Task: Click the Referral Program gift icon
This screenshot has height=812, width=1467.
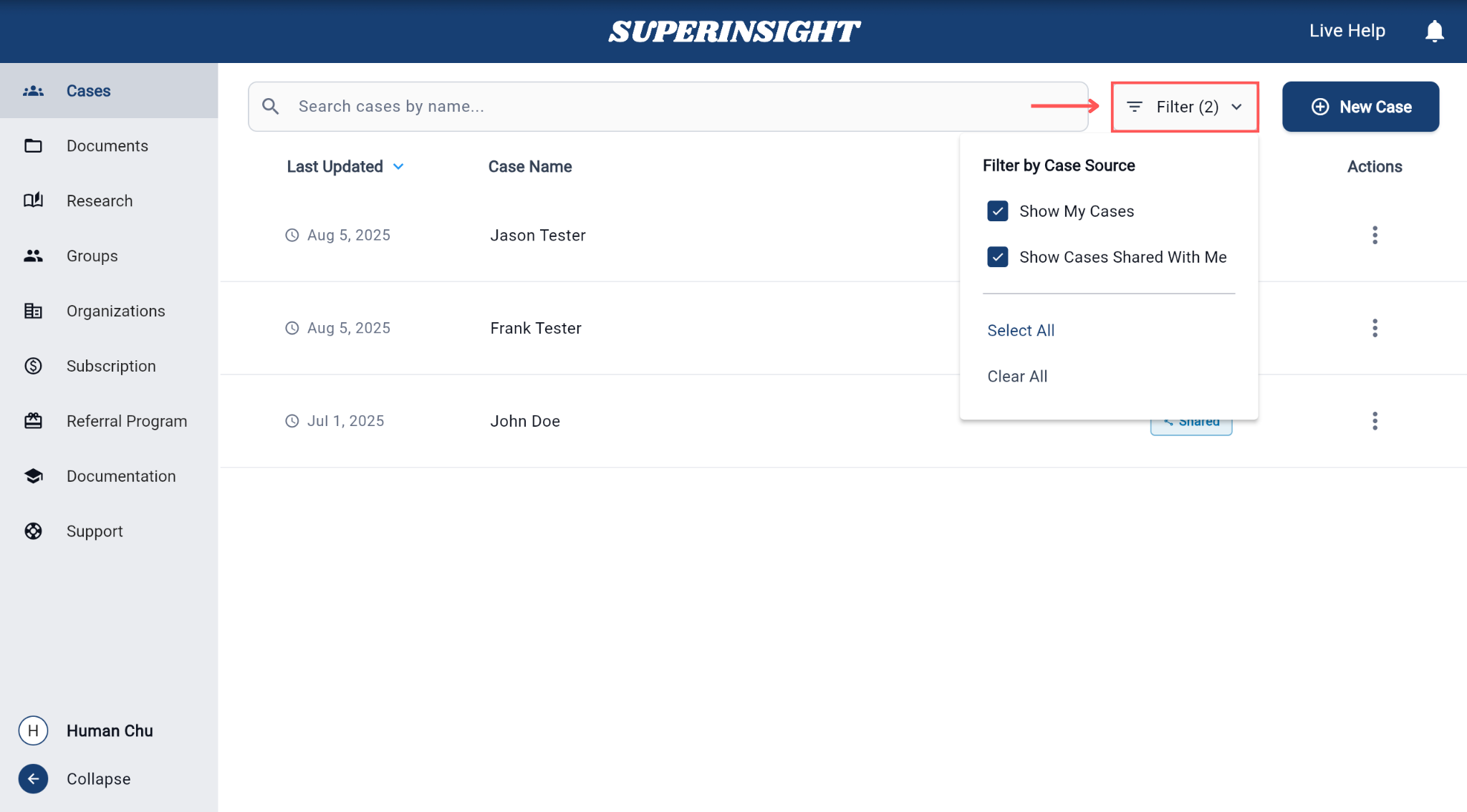Action: click(33, 421)
